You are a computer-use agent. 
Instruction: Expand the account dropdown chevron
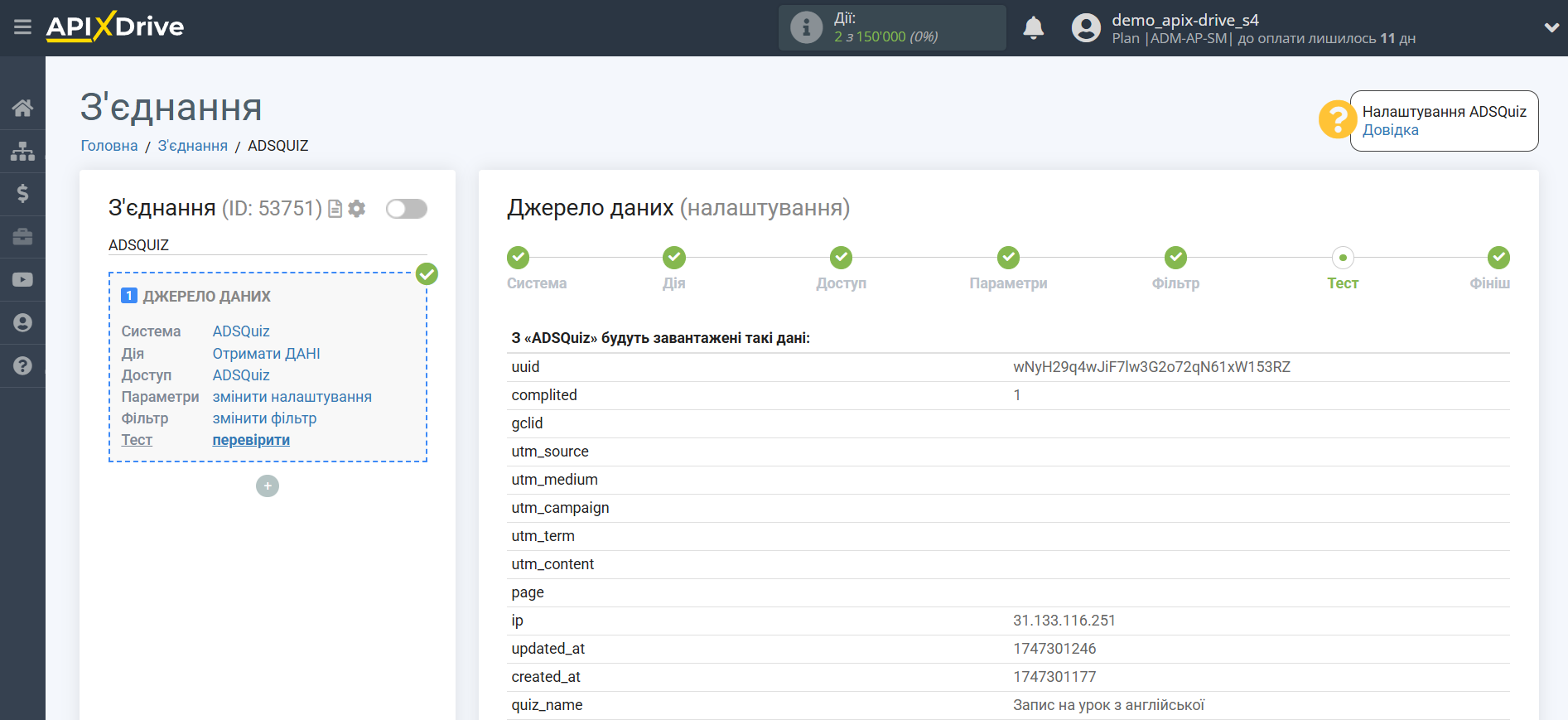pos(1551,27)
